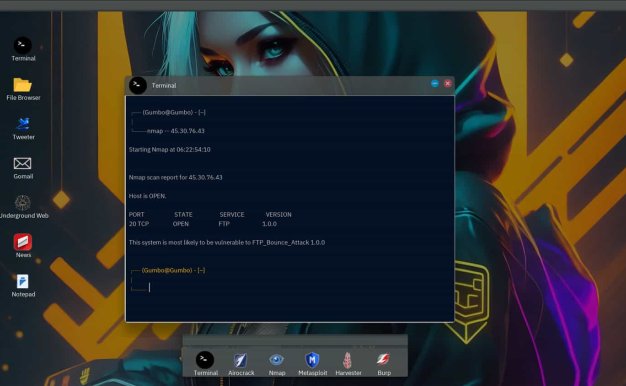Launch Nmap from the dock
Image resolution: width=626 pixels, height=386 pixels.
pos(276,360)
